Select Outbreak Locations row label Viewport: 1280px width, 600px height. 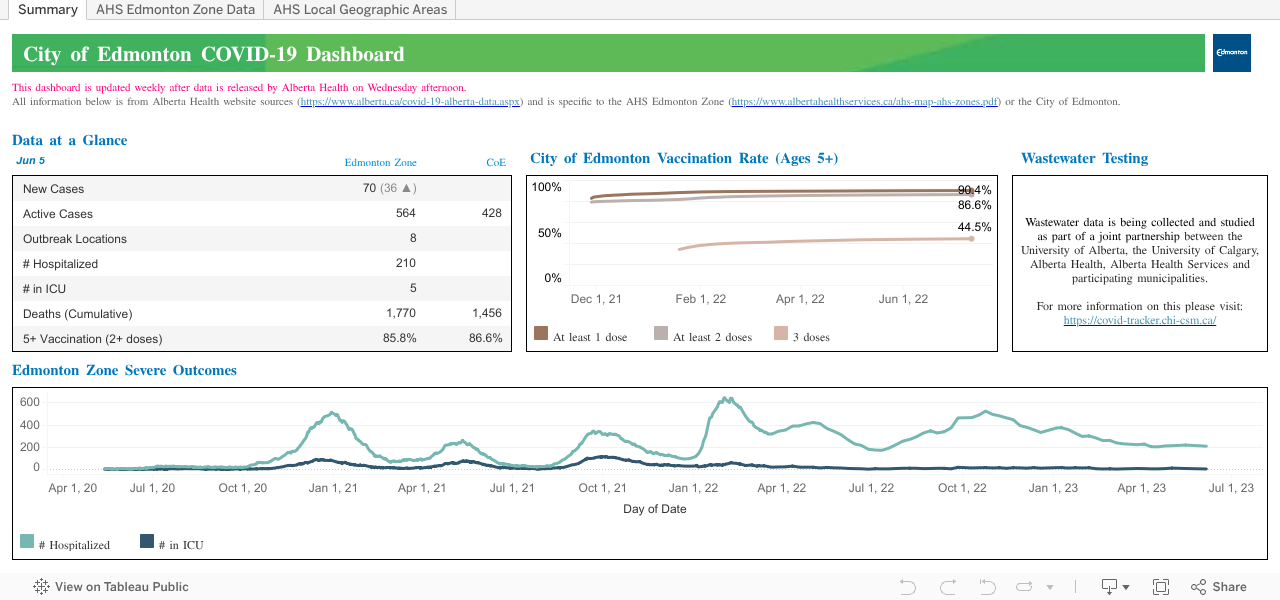pyautogui.click(x=75, y=238)
